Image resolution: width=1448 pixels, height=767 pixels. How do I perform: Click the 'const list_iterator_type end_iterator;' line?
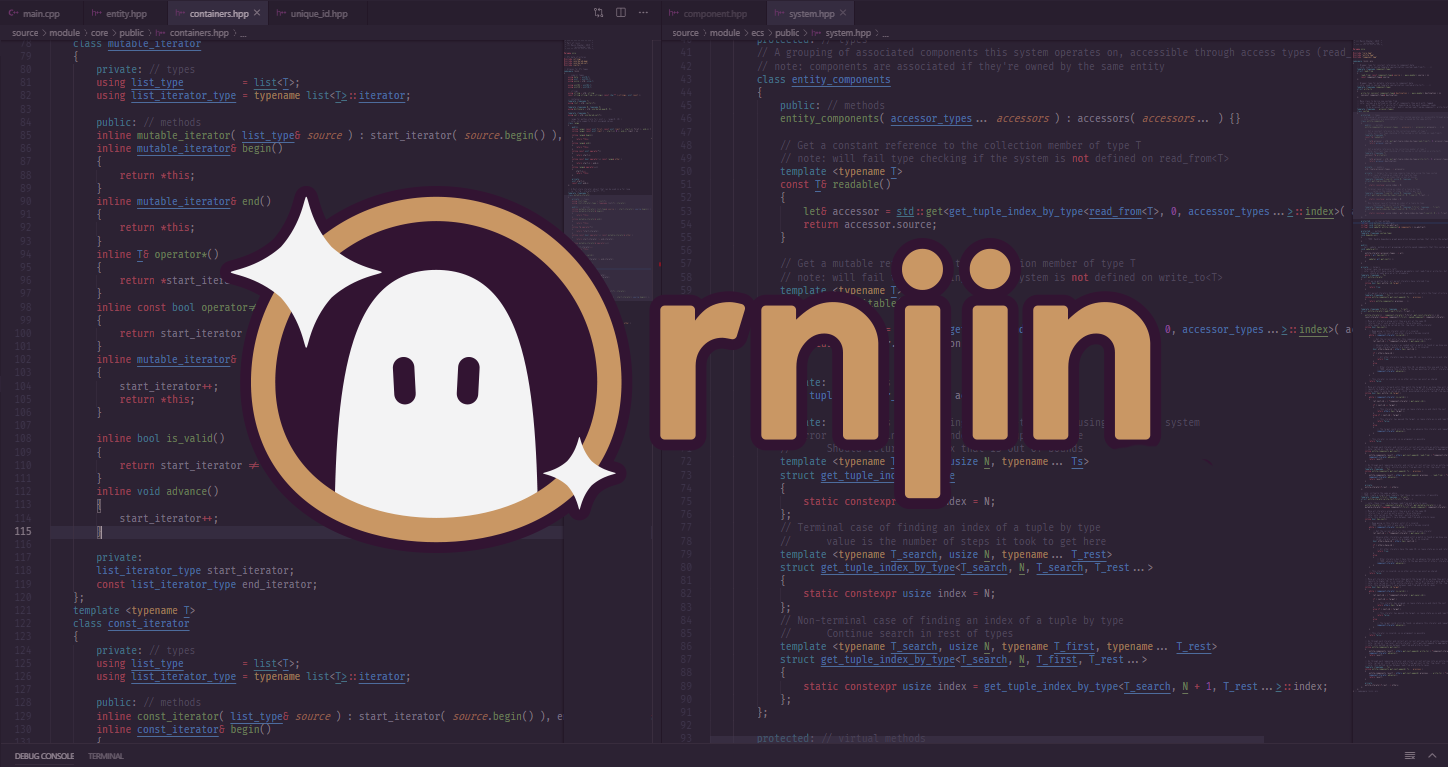(x=207, y=584)
